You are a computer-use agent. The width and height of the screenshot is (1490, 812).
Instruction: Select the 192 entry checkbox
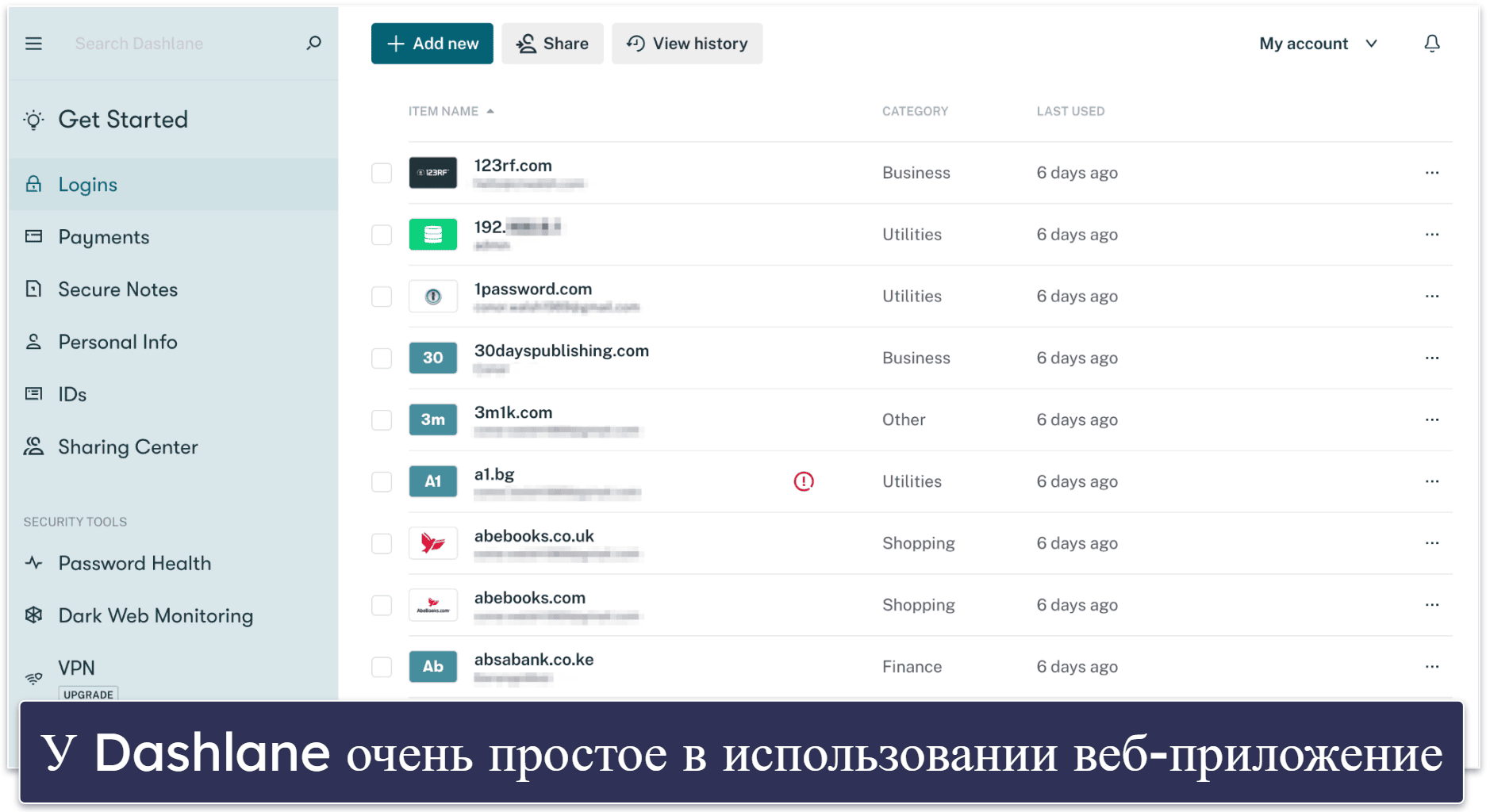pos(382,235)
